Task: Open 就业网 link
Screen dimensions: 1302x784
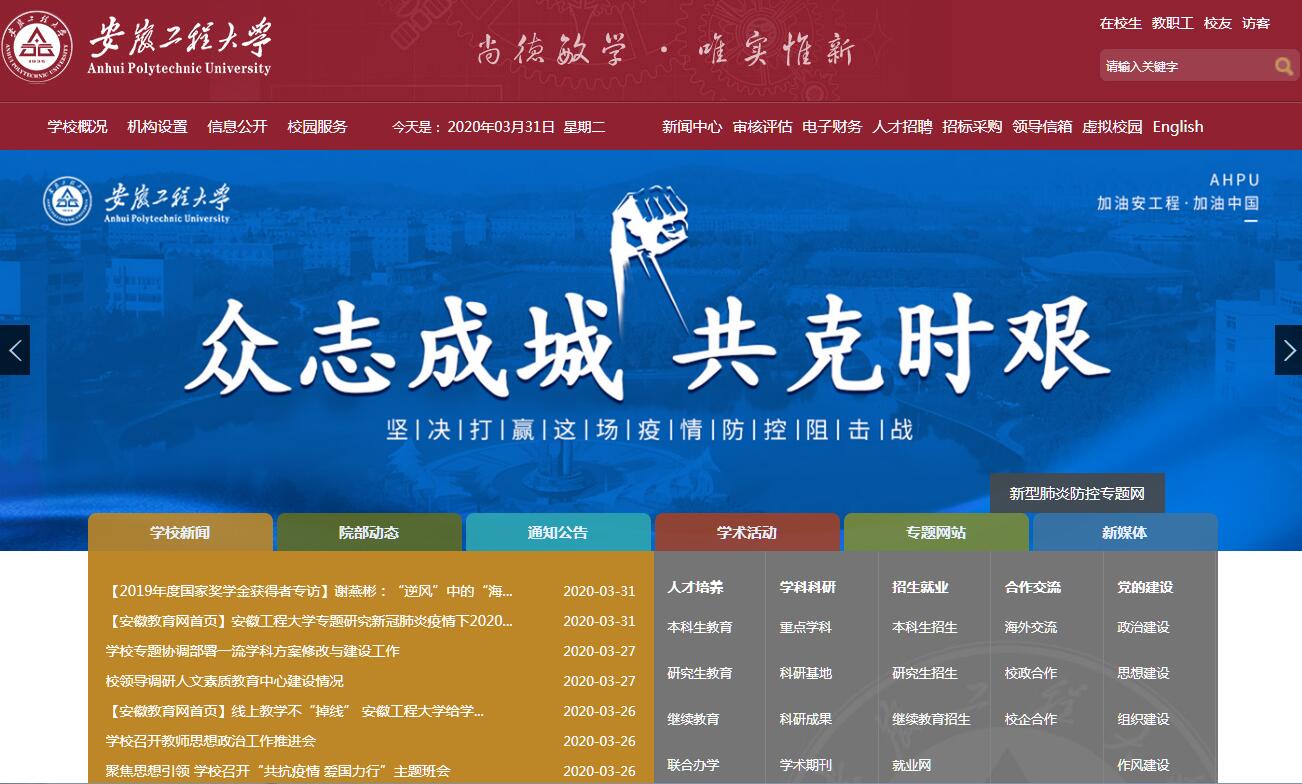Action: pos(912,765)
